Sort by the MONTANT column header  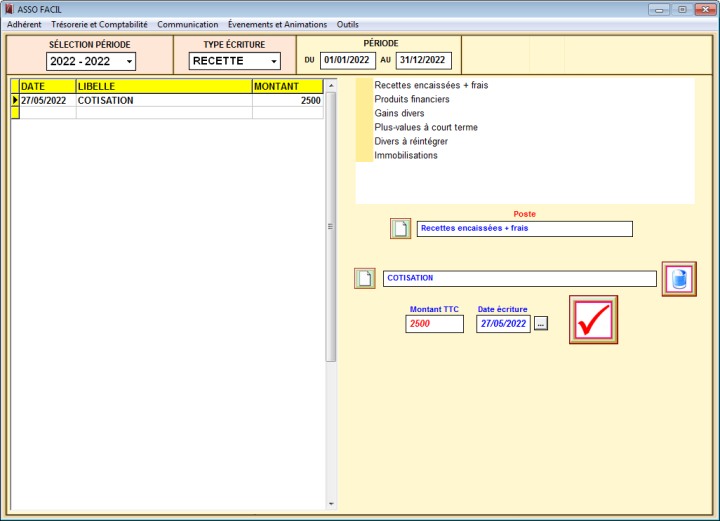tap(287, 87)
